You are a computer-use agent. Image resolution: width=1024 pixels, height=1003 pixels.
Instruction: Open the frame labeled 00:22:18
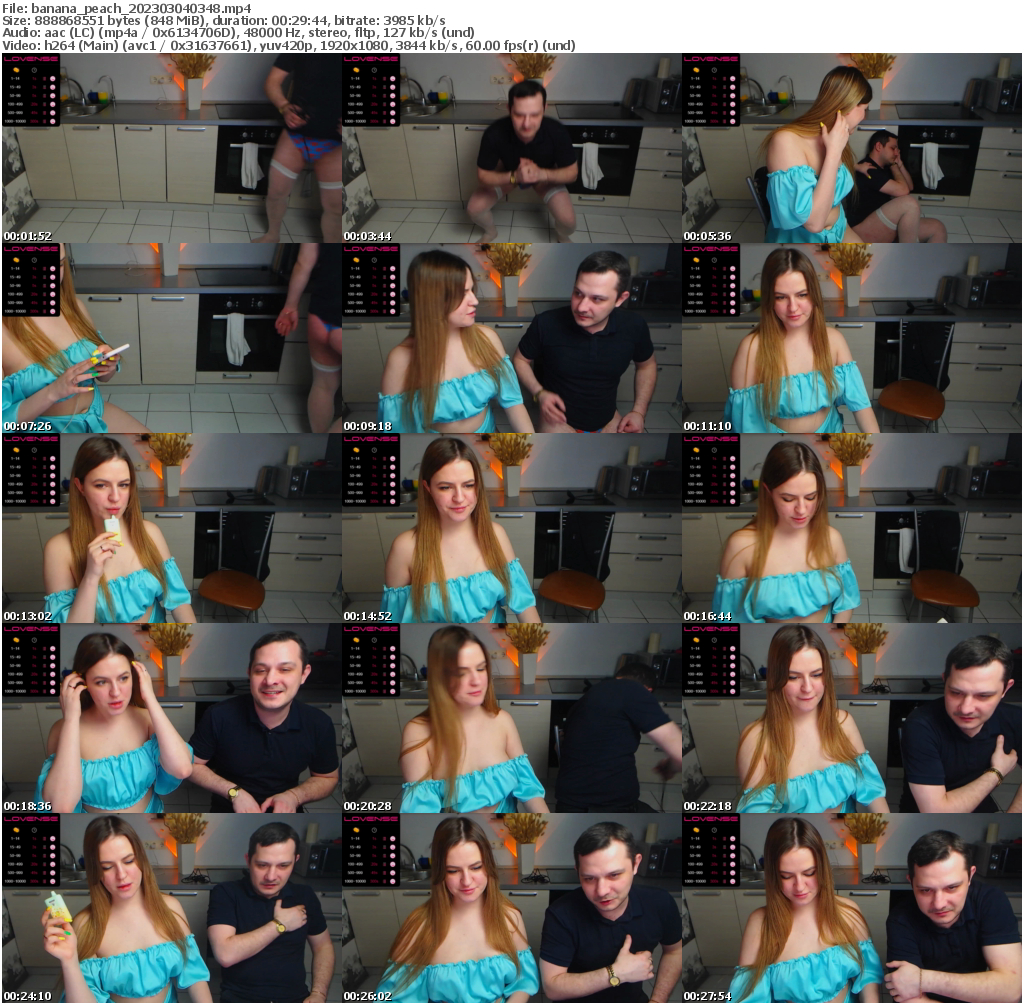pos(851,718)
